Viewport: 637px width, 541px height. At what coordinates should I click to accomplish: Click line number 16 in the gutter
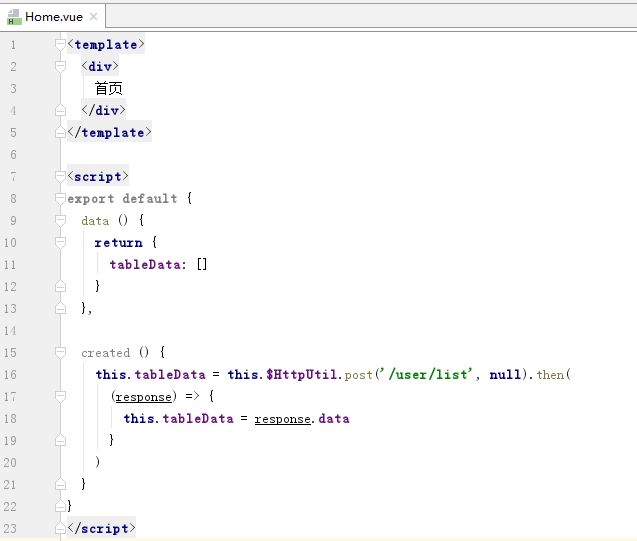(x=10, y=374)
